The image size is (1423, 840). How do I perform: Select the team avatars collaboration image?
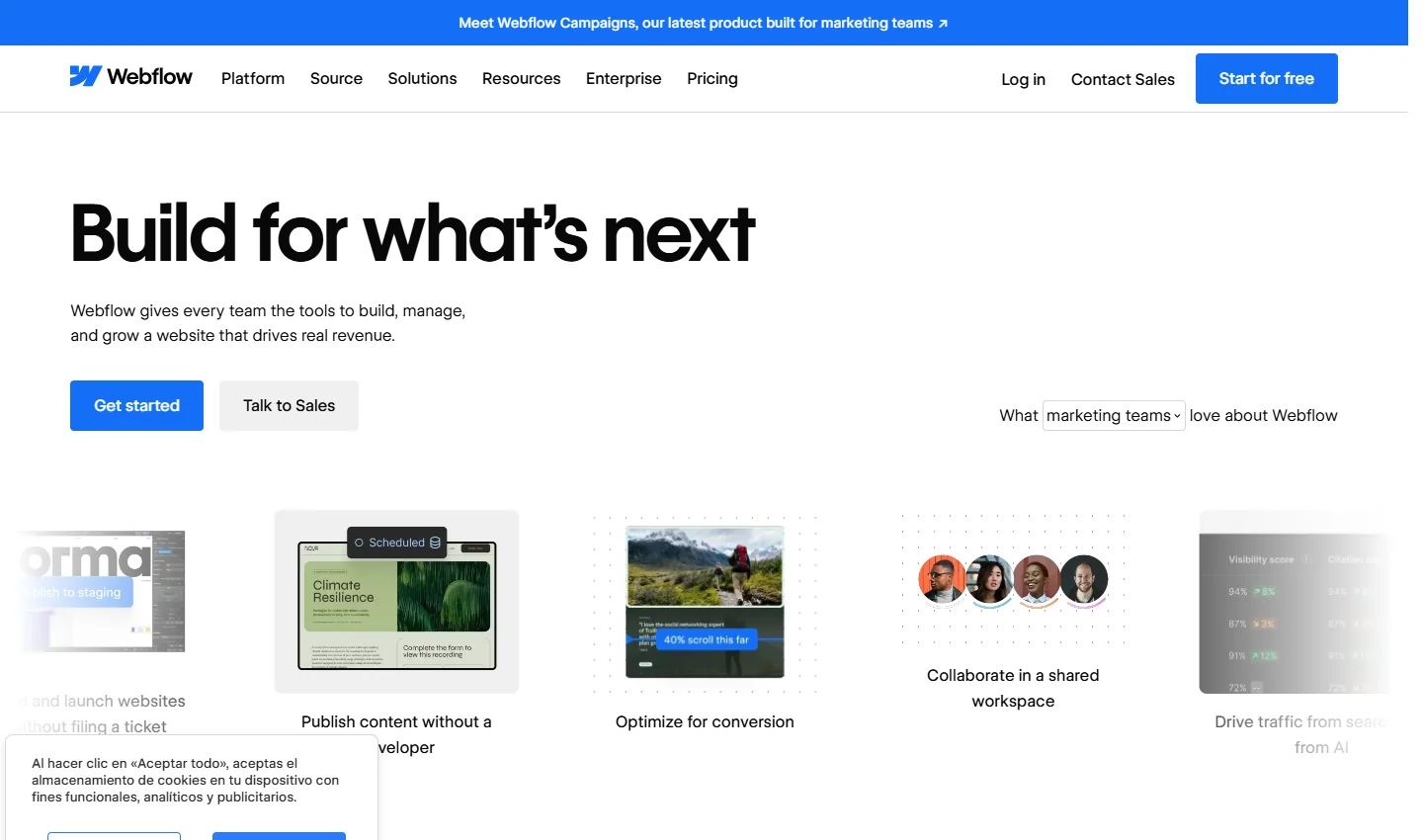tap(1013, 579)
